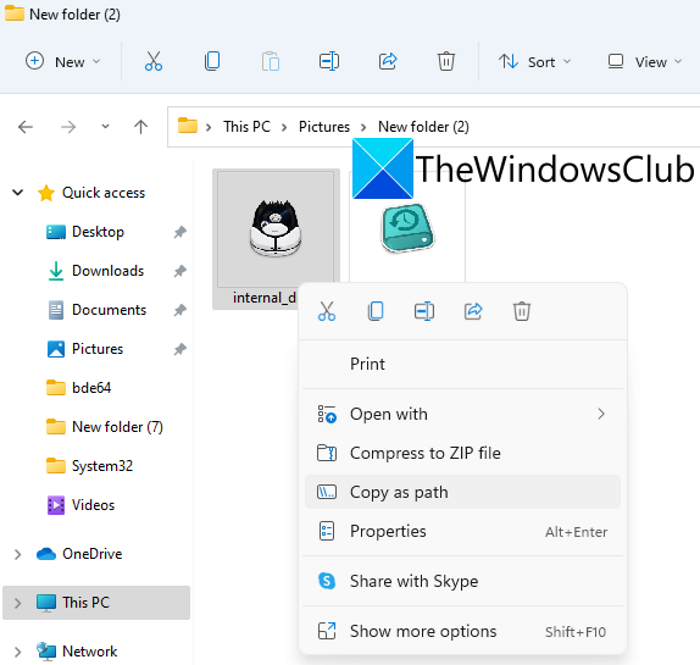Choose Print from the context menu

point(462,364)
